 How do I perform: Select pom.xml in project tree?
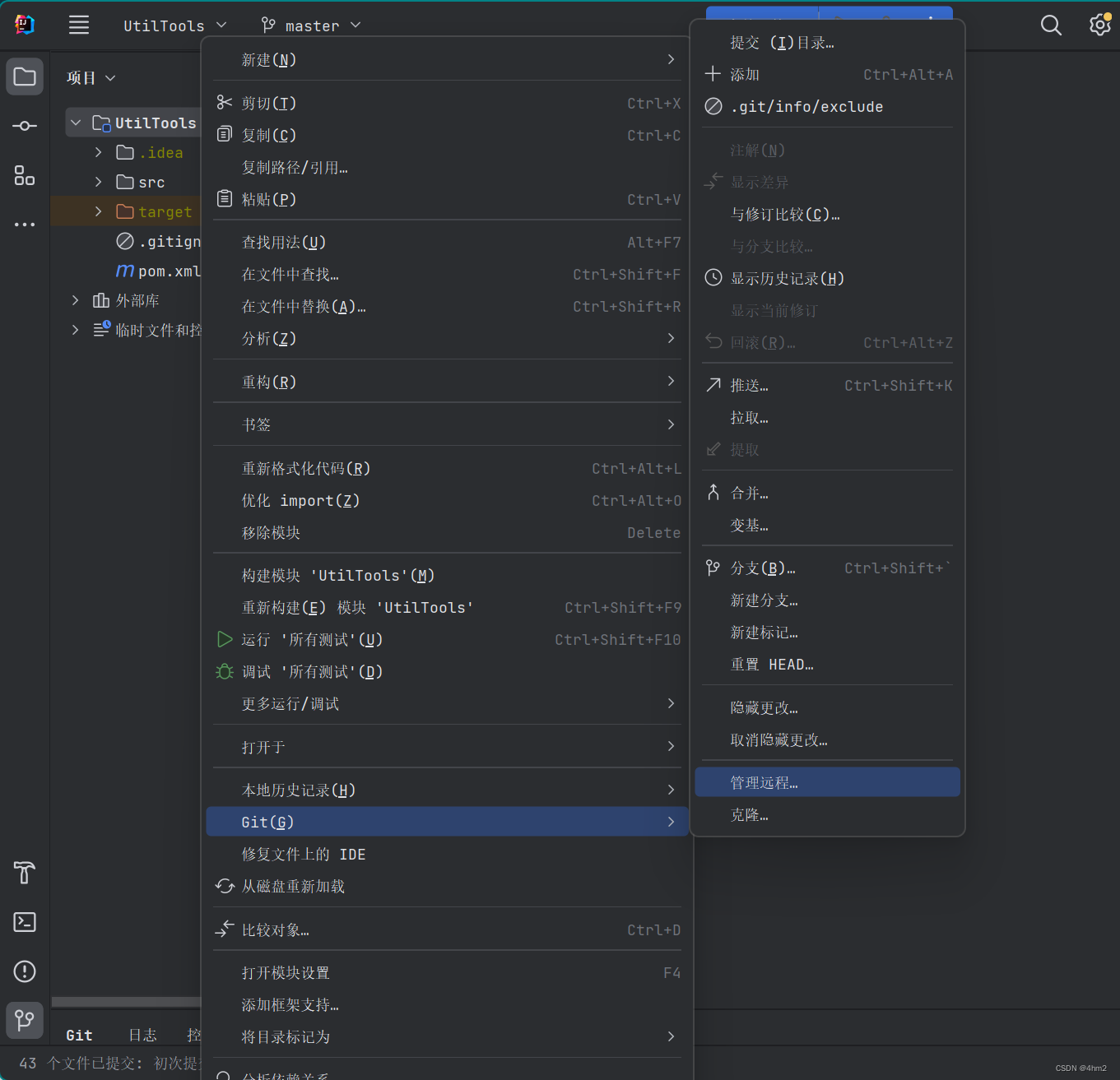tap(158, 271)
